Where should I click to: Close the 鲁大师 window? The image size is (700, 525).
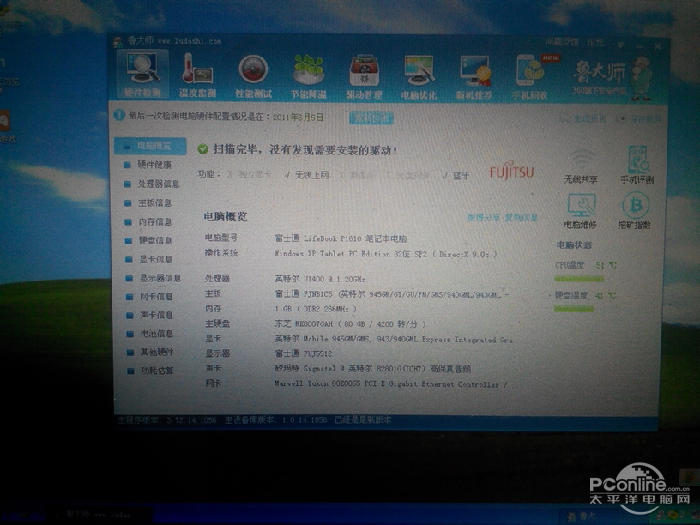(x=658, y=46)
